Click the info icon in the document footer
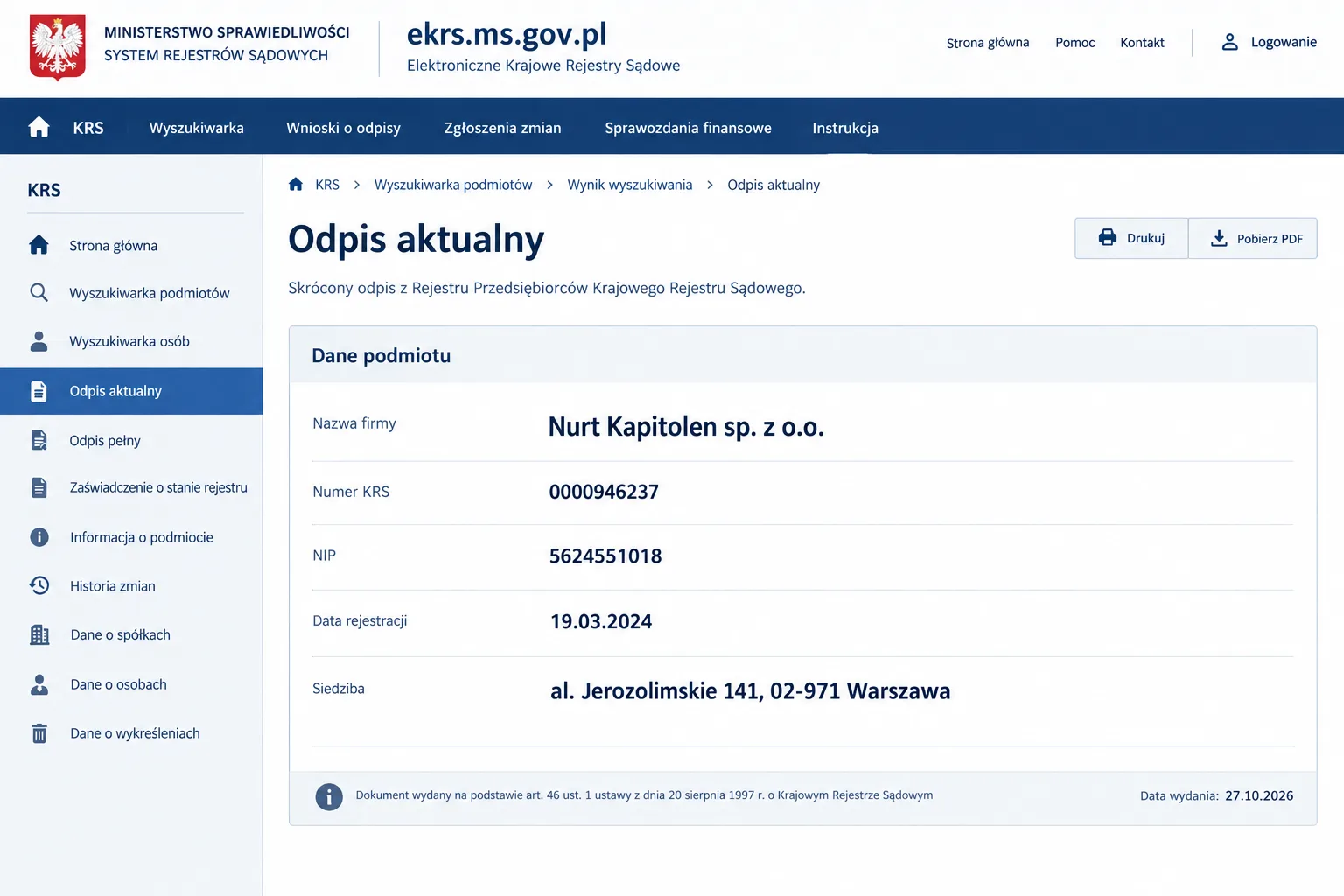The image size is (1344, 896). click(329, 796)
